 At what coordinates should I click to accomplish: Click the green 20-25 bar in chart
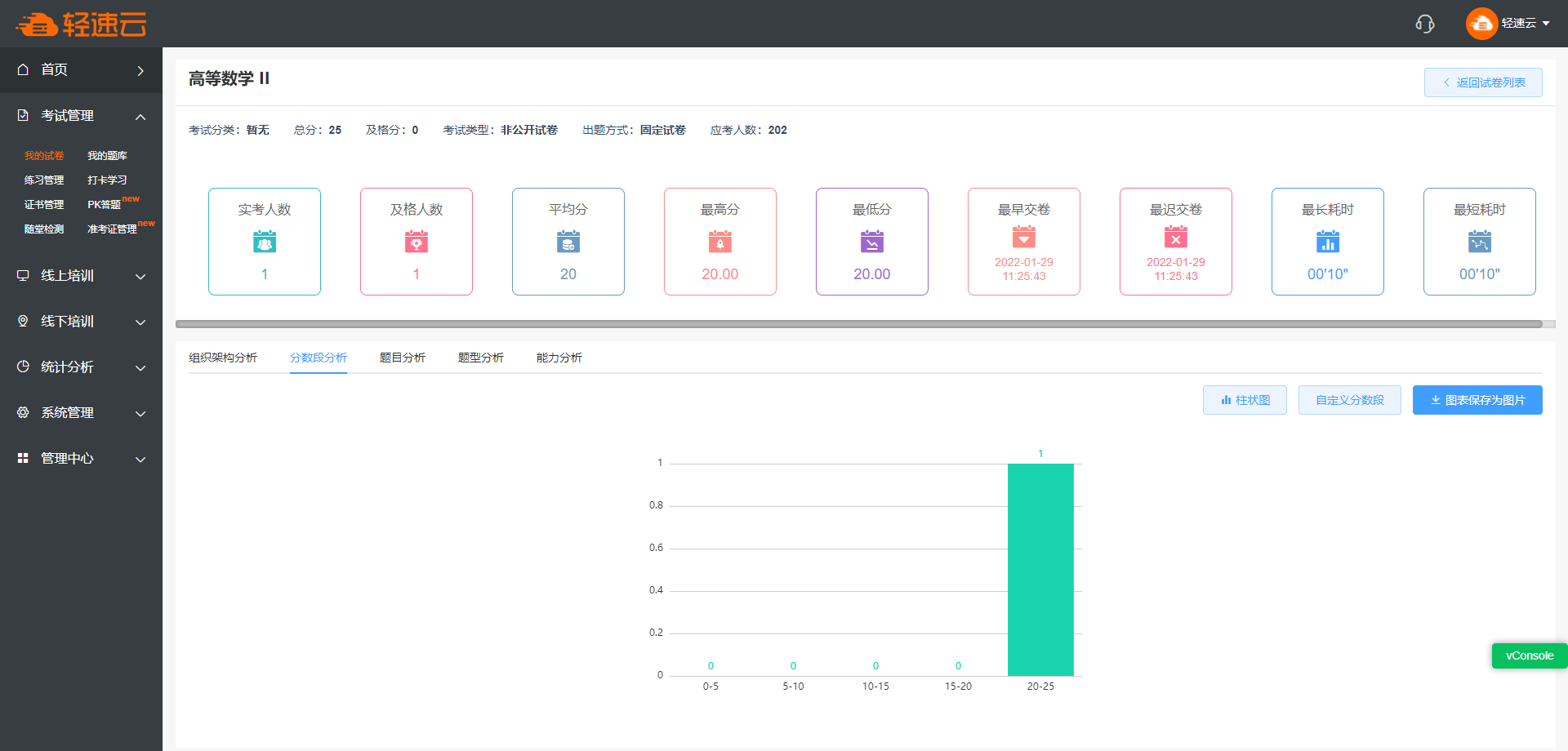(x=1040, y=570)
